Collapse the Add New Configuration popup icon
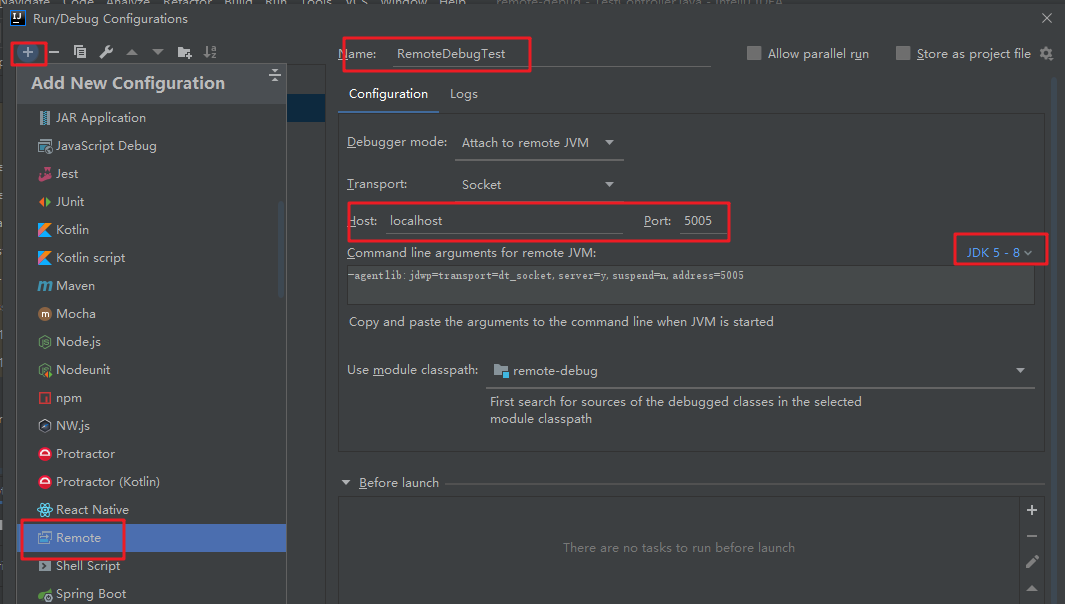 click(x=274, y=75)
